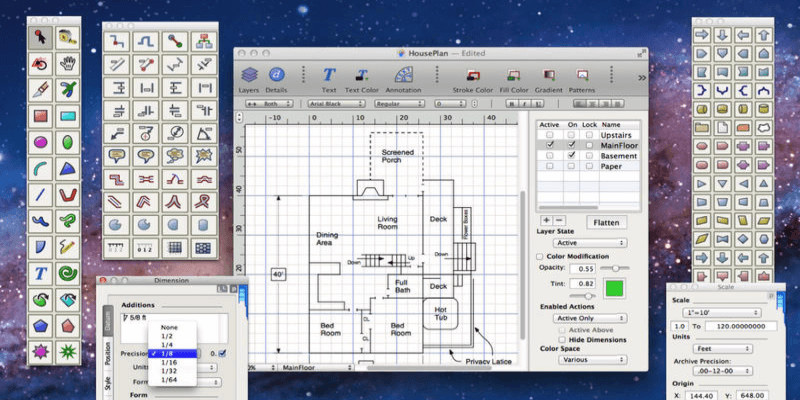The width and height of the screenshot is (800, 400).
Task: Insert the right arrow shape in symbol palette
Action: tap(702, 35)
